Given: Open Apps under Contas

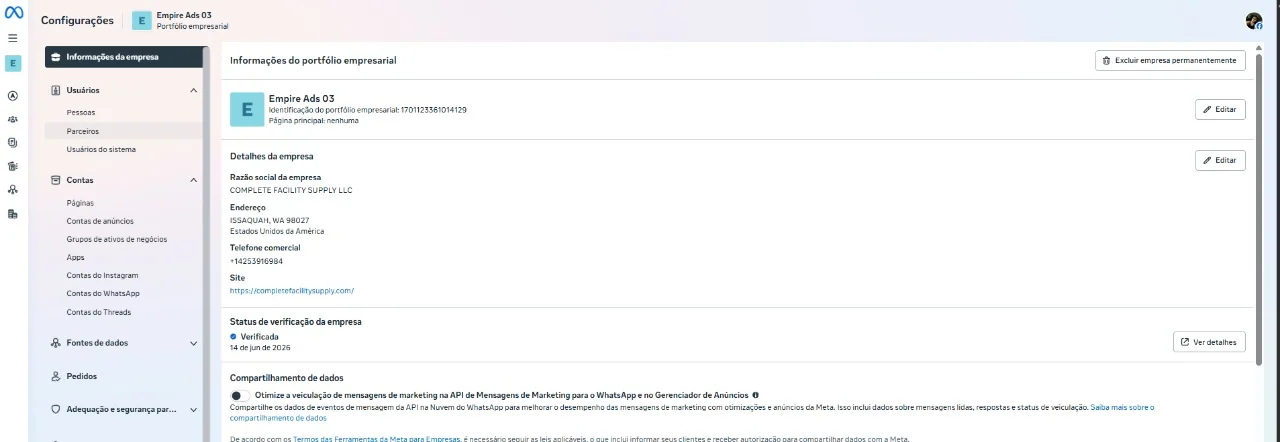Looking at the screenshot, I should [75, 257].
